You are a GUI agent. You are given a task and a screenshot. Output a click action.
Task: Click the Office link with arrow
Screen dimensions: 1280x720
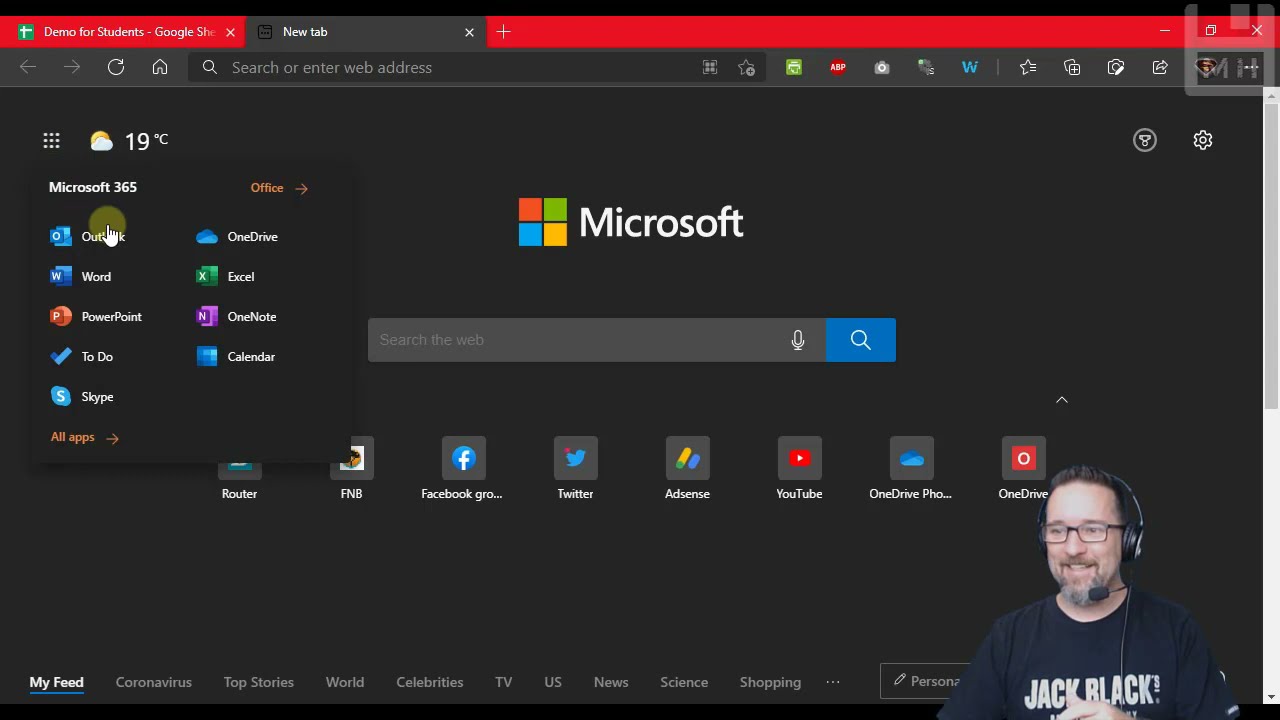[279, 188]
